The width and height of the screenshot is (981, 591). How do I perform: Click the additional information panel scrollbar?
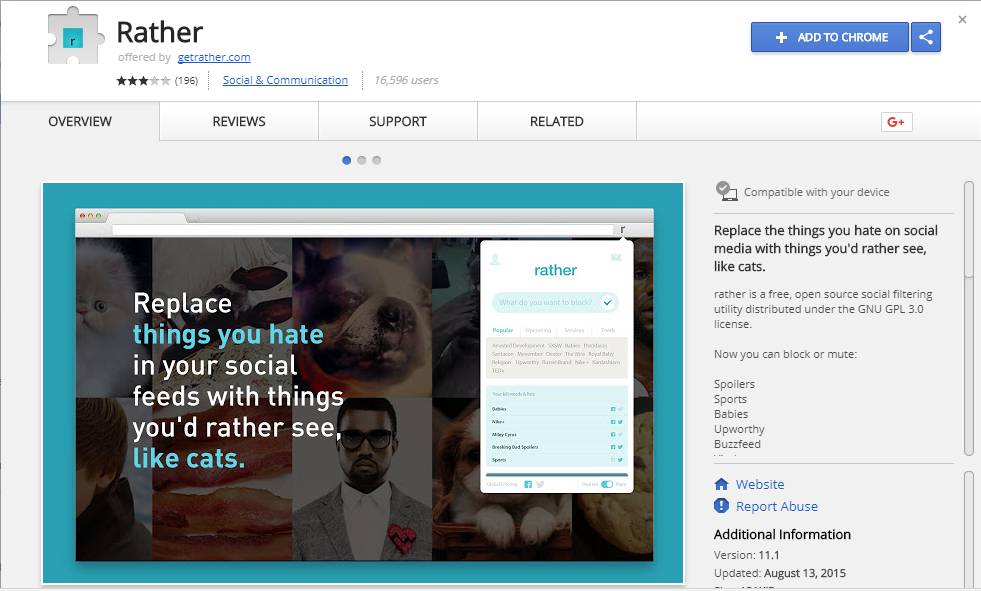click(969, 530)
